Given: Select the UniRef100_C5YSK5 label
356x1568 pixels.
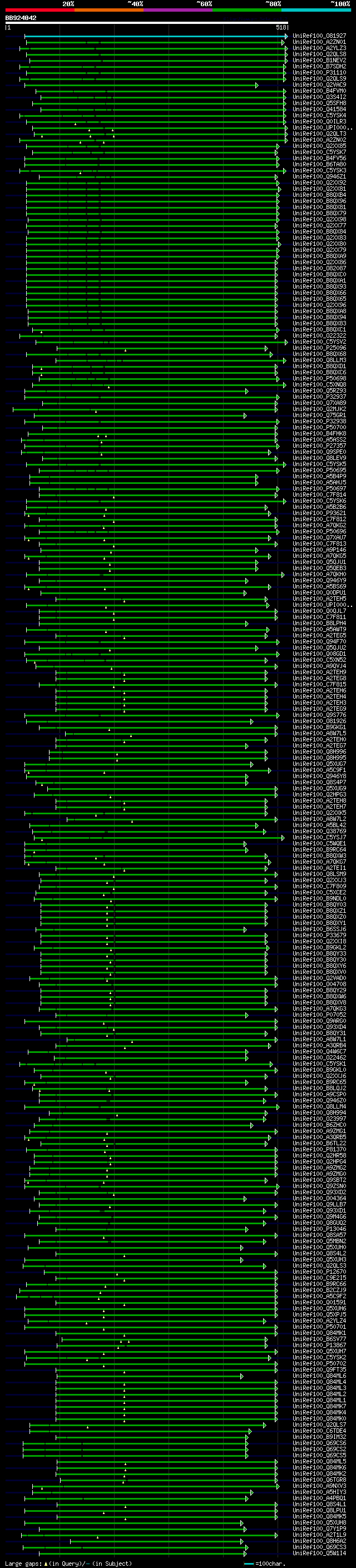Looking at the screenshot, I should click(x=319, y=464).
